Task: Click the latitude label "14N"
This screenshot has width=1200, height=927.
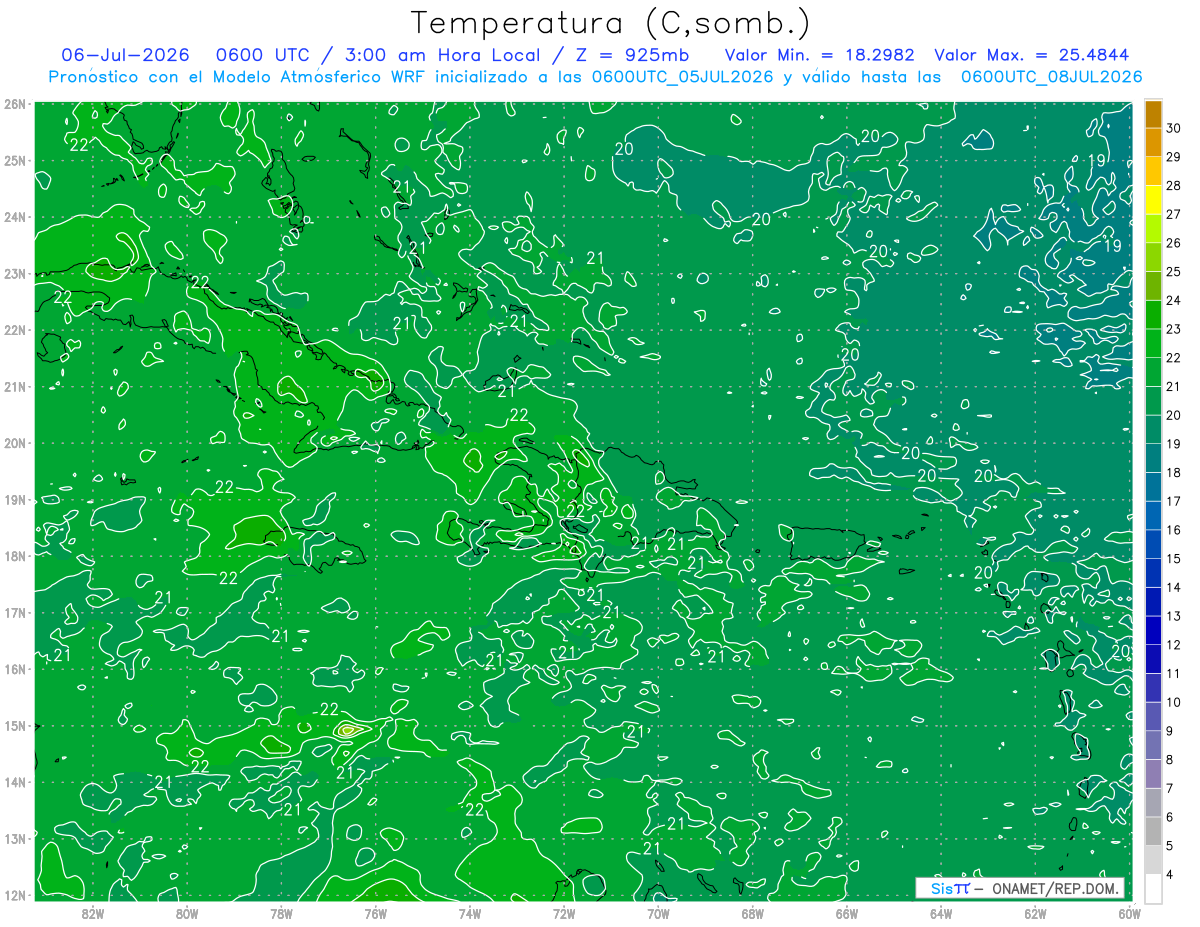Action: tap(14, 782)
